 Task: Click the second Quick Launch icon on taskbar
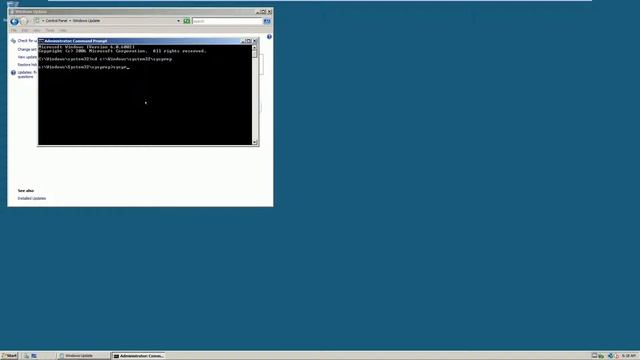(x=34, y=356)
